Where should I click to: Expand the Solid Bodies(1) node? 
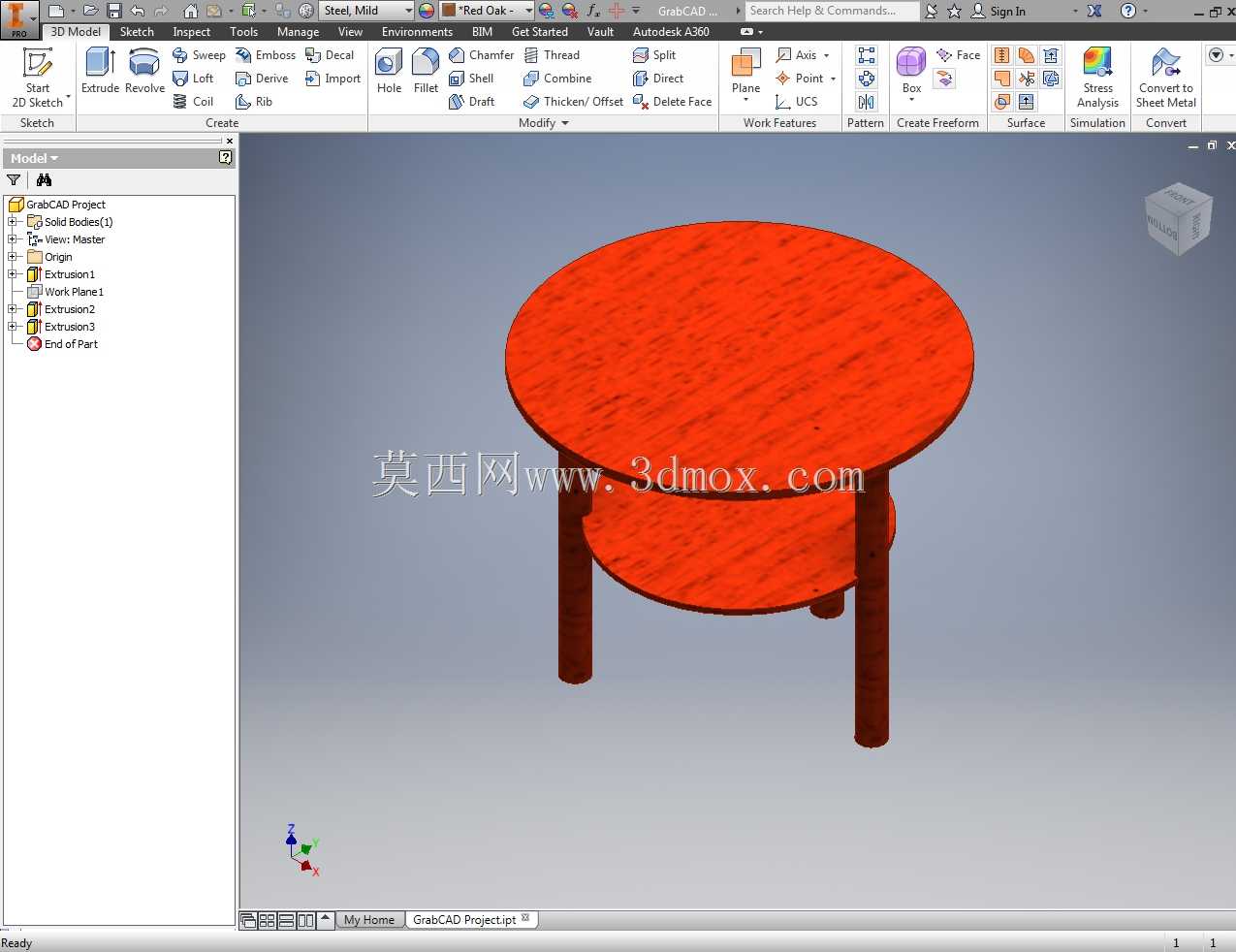point(13,222)
